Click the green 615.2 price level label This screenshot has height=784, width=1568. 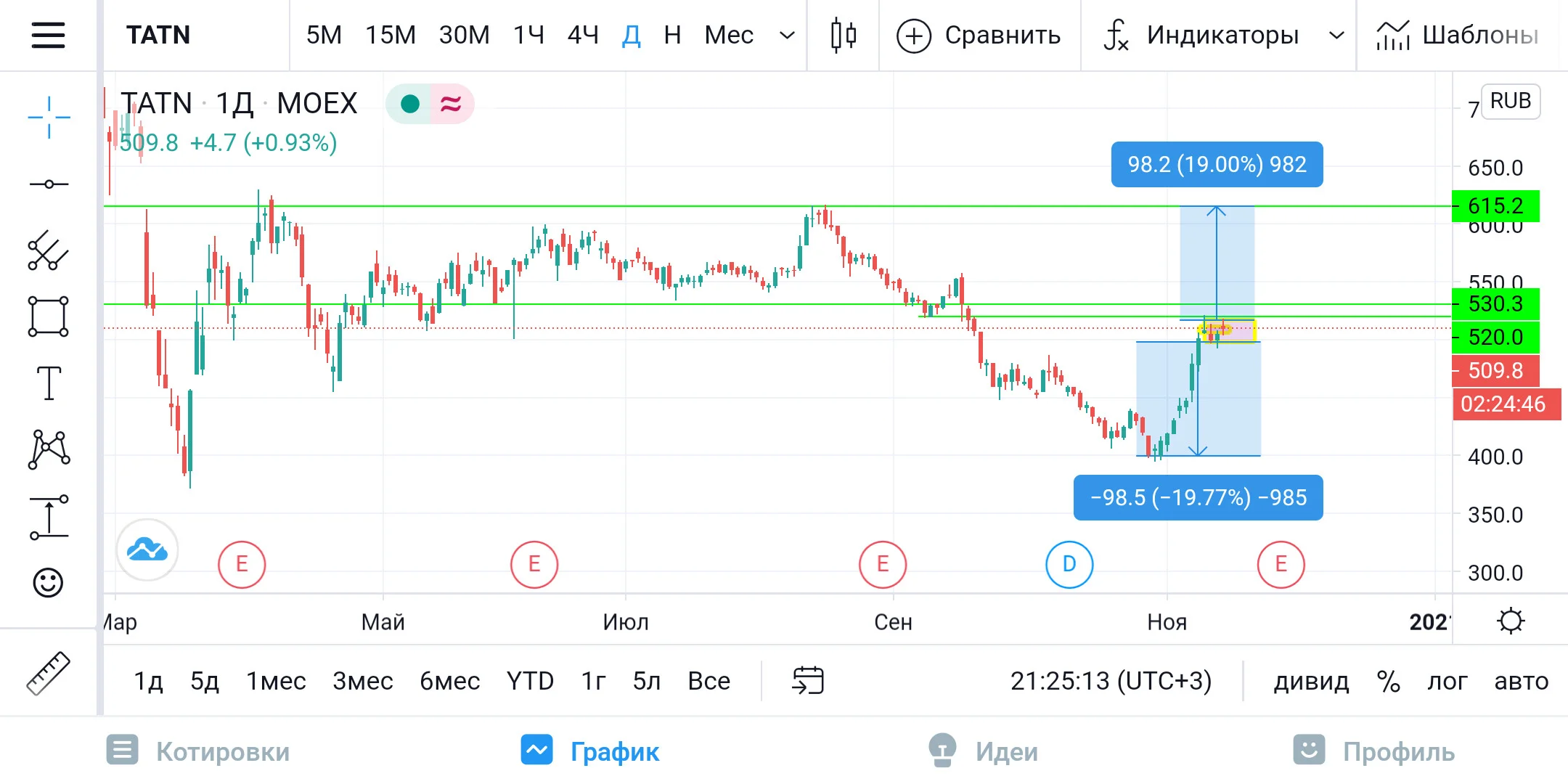(x=1495, y=206)
